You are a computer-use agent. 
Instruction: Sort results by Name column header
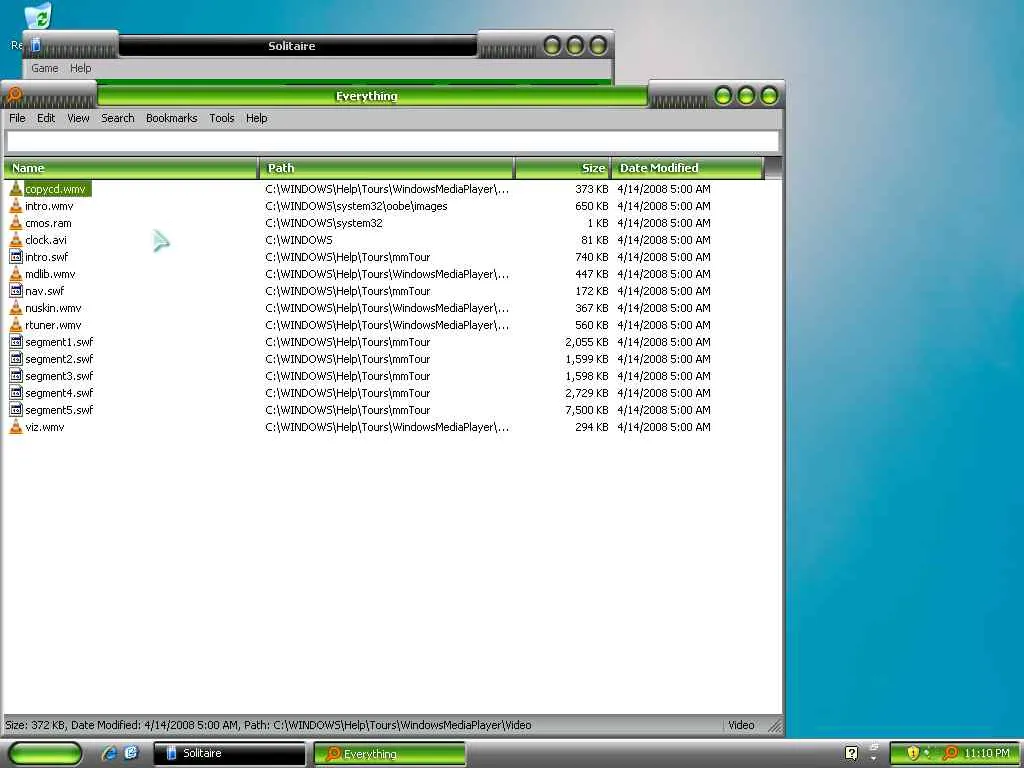(x=131, y=168)
